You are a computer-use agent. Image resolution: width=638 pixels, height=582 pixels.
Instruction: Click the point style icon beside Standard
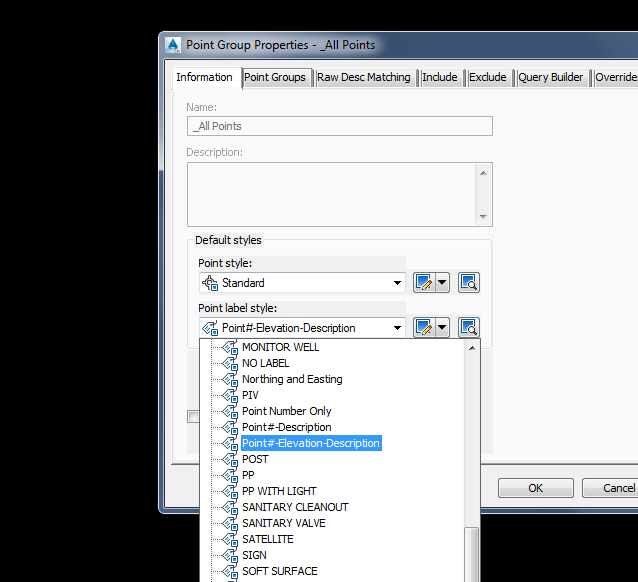tap(210, 283)
